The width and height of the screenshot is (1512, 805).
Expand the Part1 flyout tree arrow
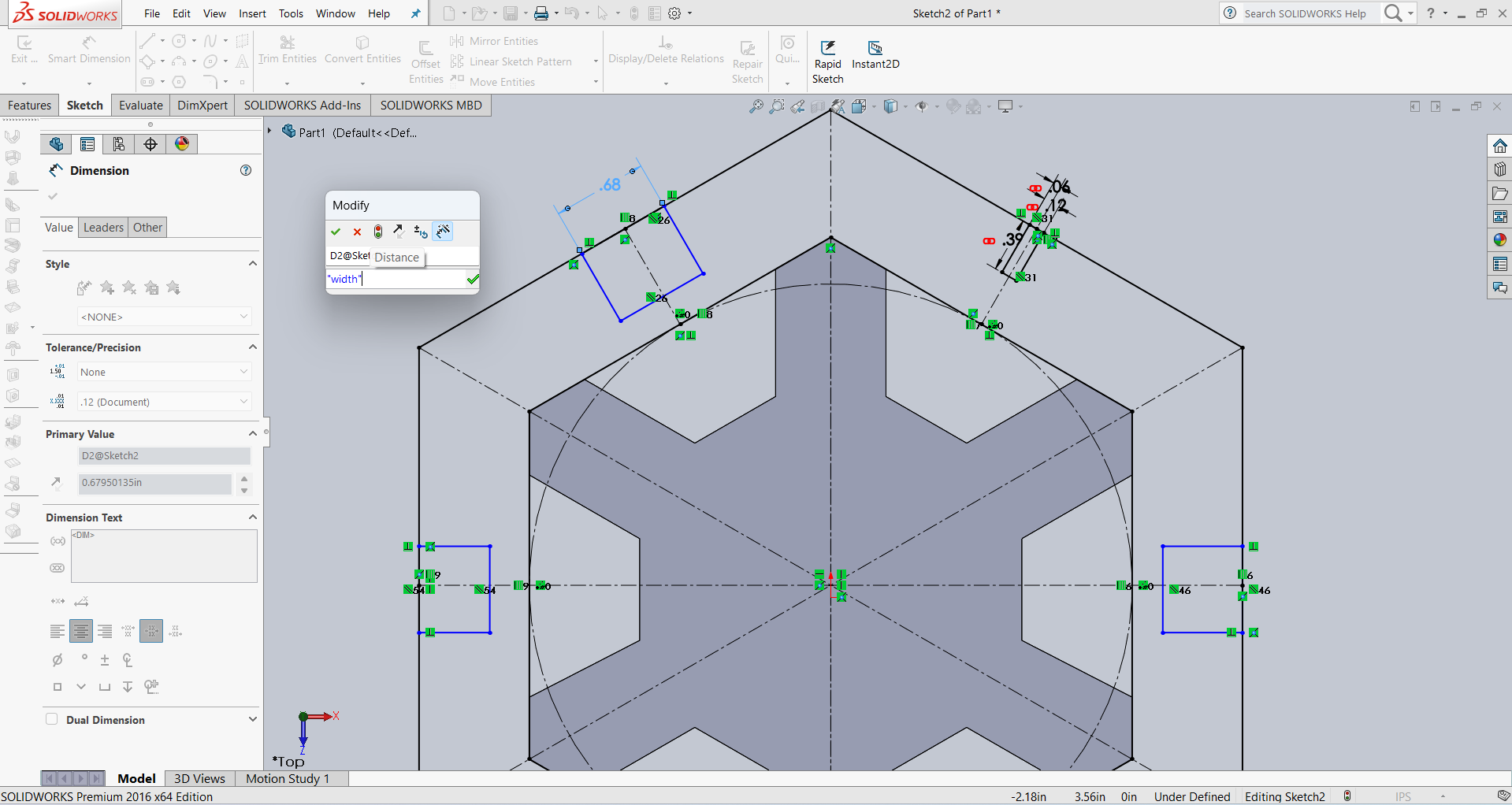[269, 131]
